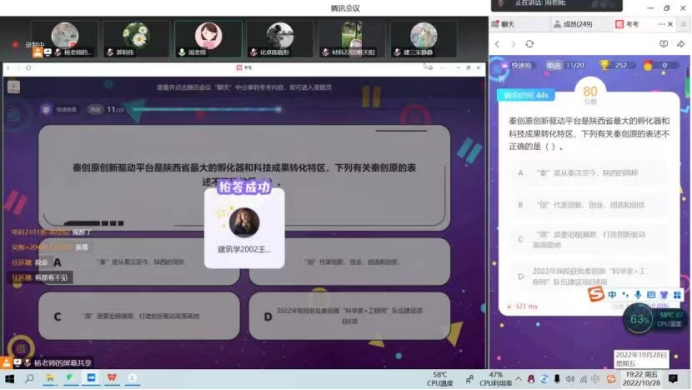Image resolution: width=692 pixels, height=390 pixels.
Task: Click the large C answer card on the shared screen
Action: click(139, 316)
